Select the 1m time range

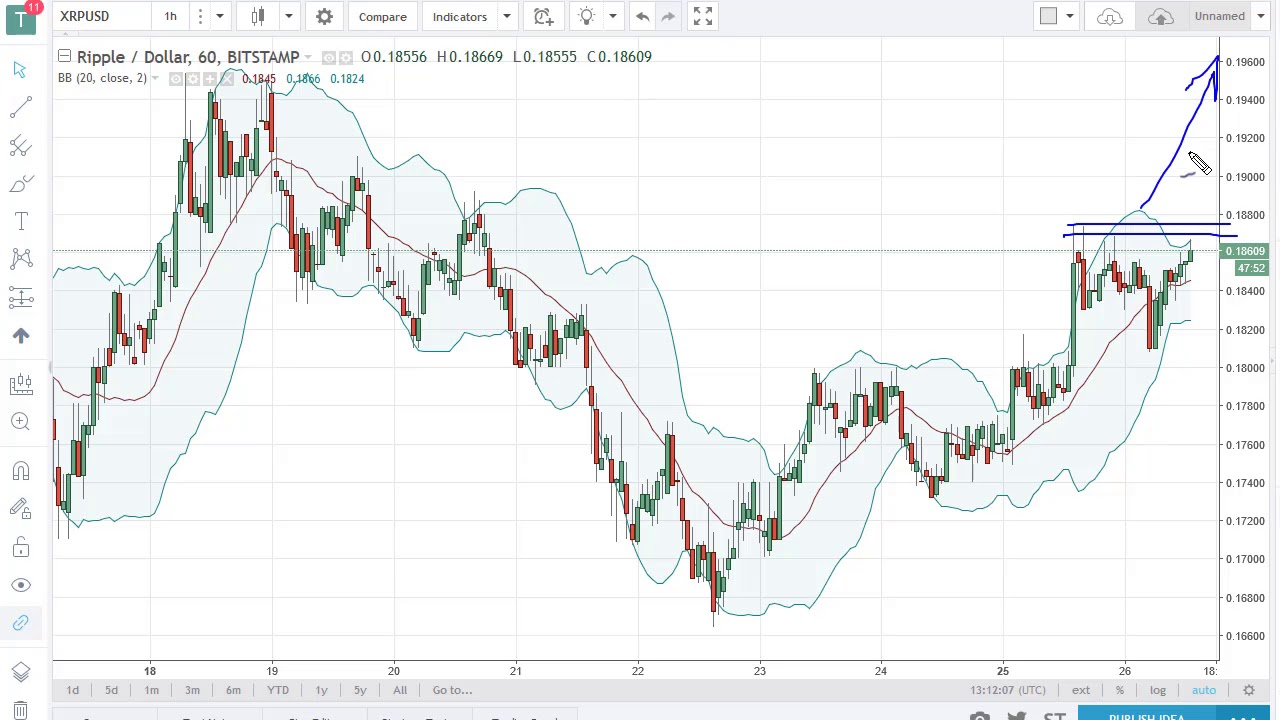151,690
